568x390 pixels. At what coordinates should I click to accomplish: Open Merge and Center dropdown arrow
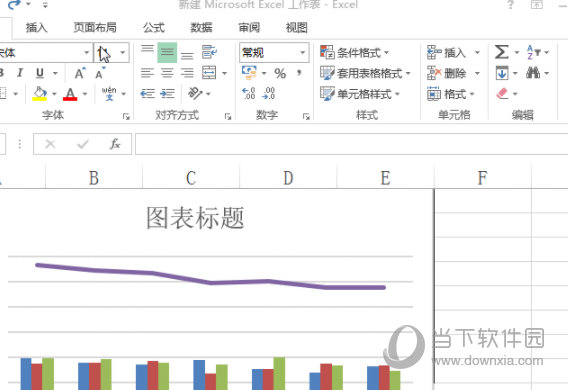pos(225,74)
